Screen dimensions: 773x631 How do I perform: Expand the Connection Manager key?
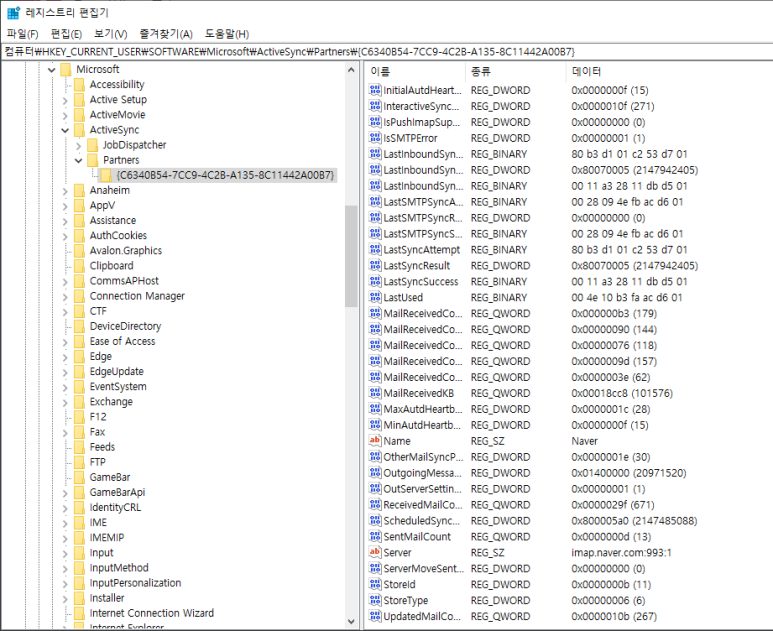click(65, 297)
